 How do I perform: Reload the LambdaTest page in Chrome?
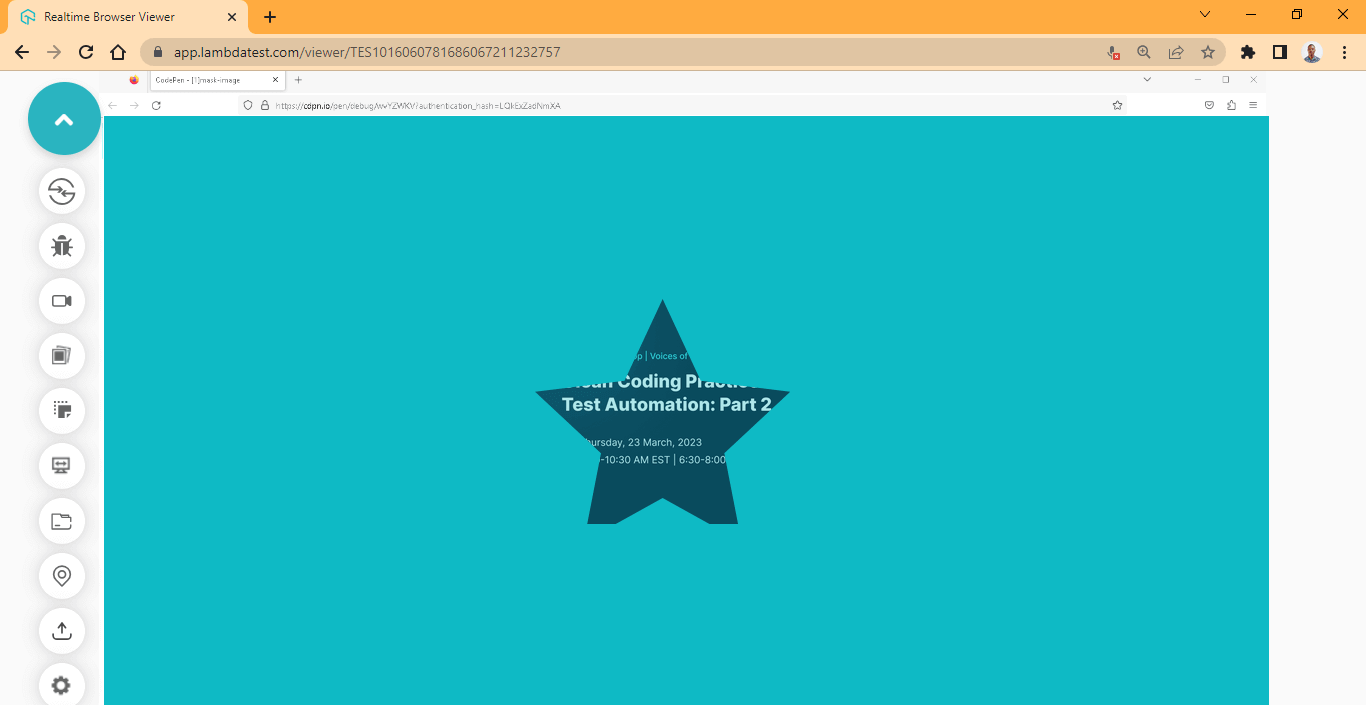[86, 52]
